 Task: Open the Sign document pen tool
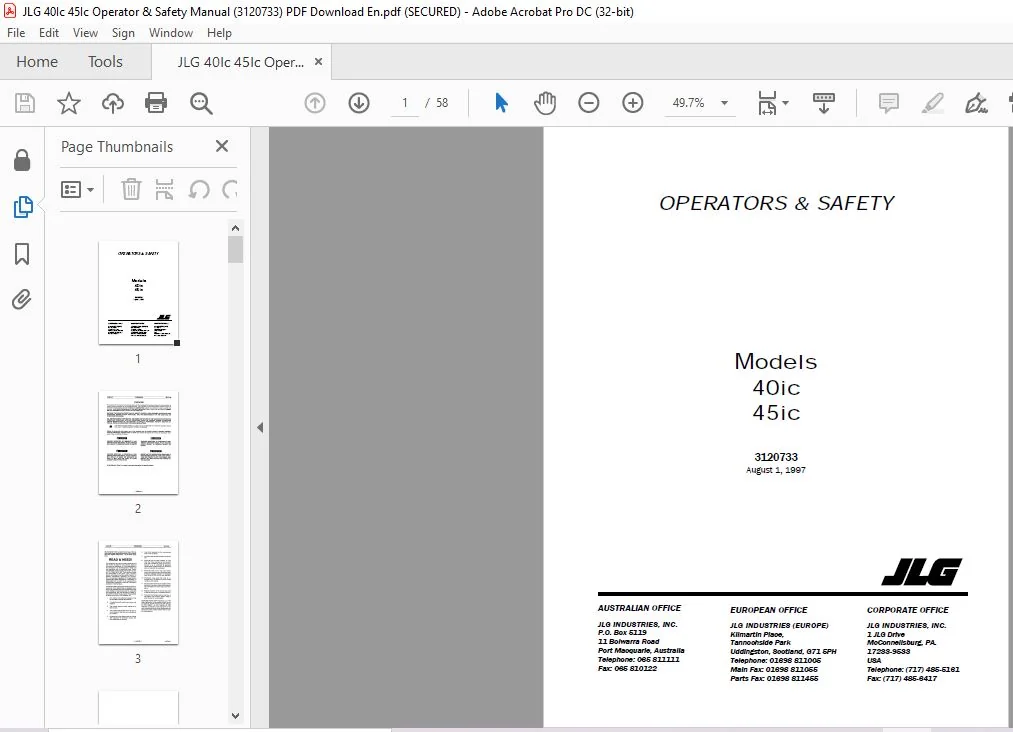point(976,103)
